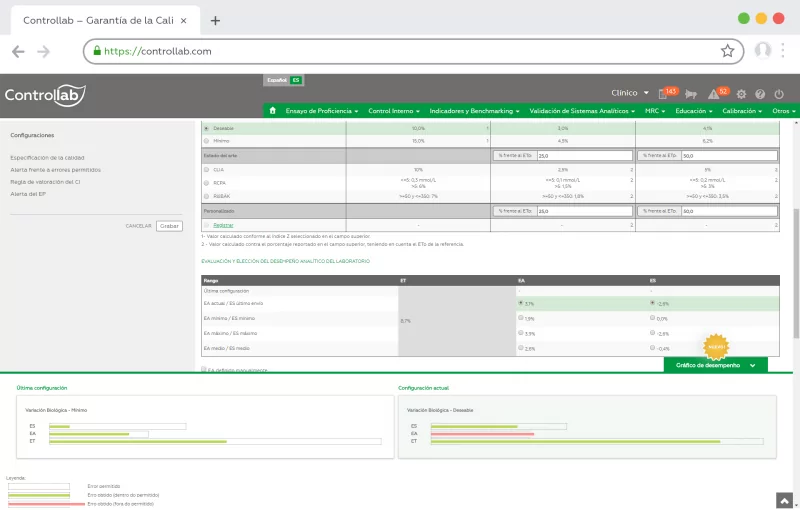Open the warning alerts icon with 52 badge
This screenshot has height=510, width=800.
[715, 93]
